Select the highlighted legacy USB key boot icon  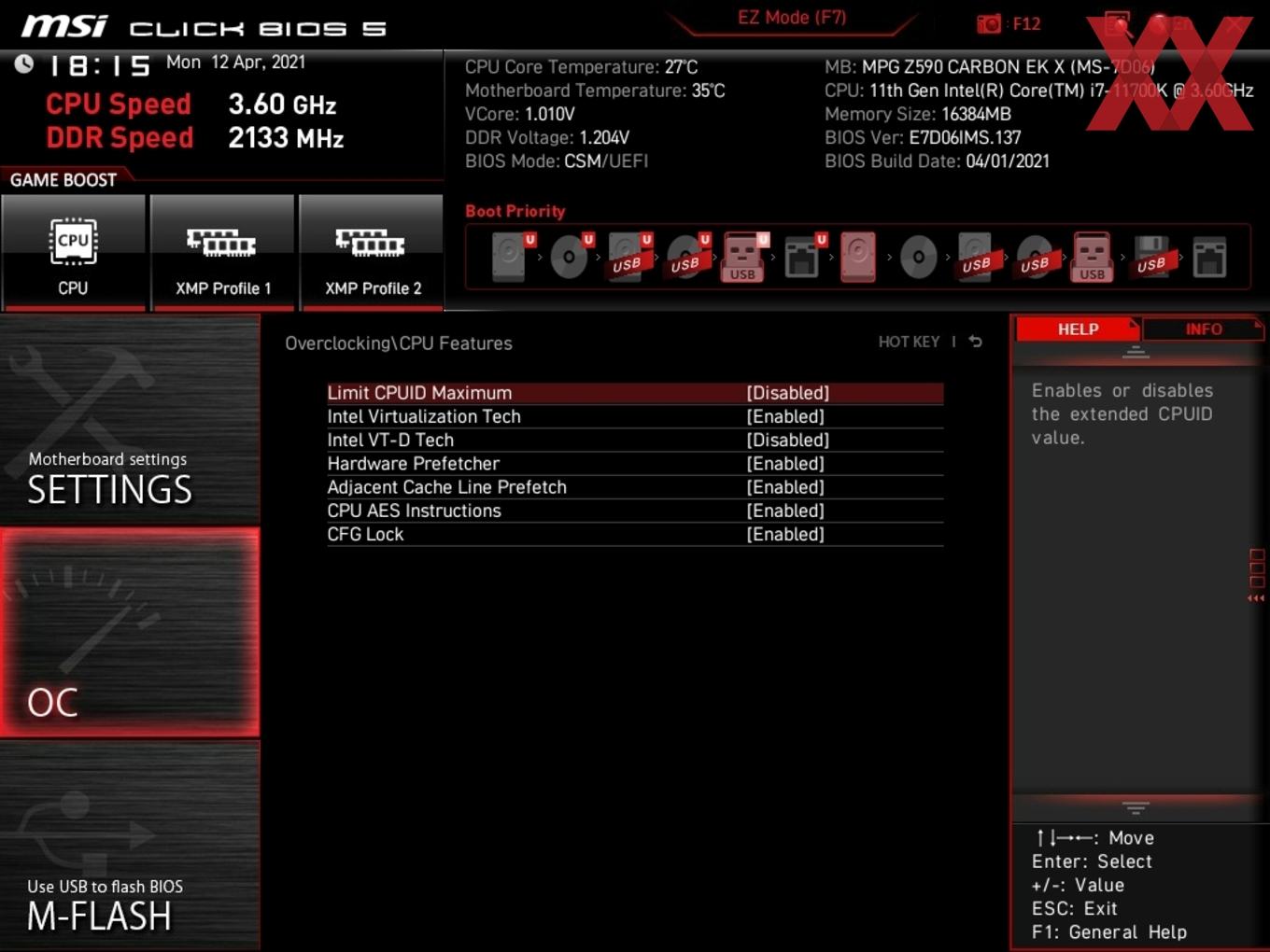coord(1092,257)
